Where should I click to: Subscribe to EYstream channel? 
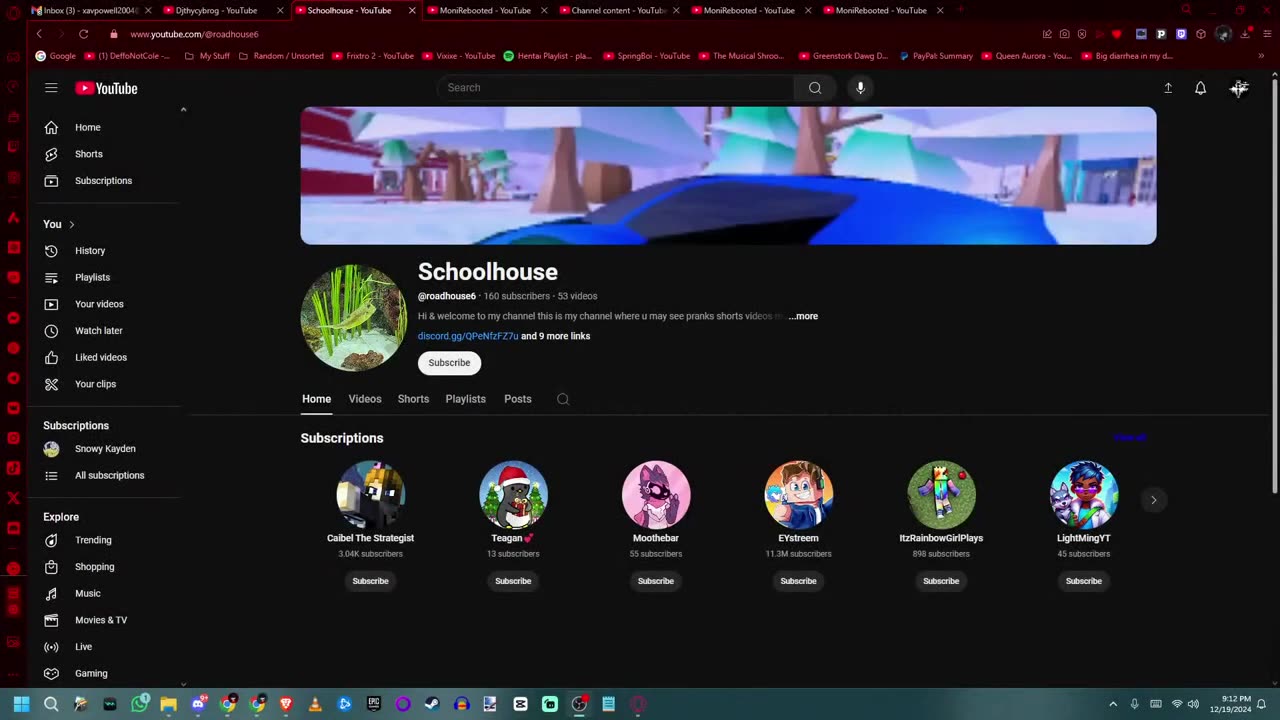798,581
